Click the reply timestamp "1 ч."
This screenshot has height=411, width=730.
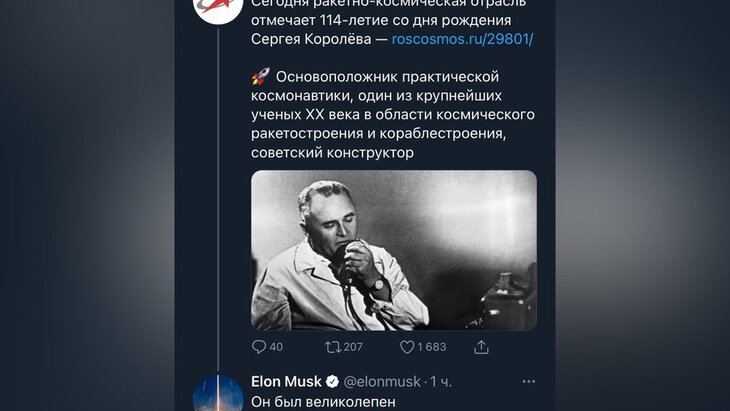pyautogui.click(x=442, y=382)
